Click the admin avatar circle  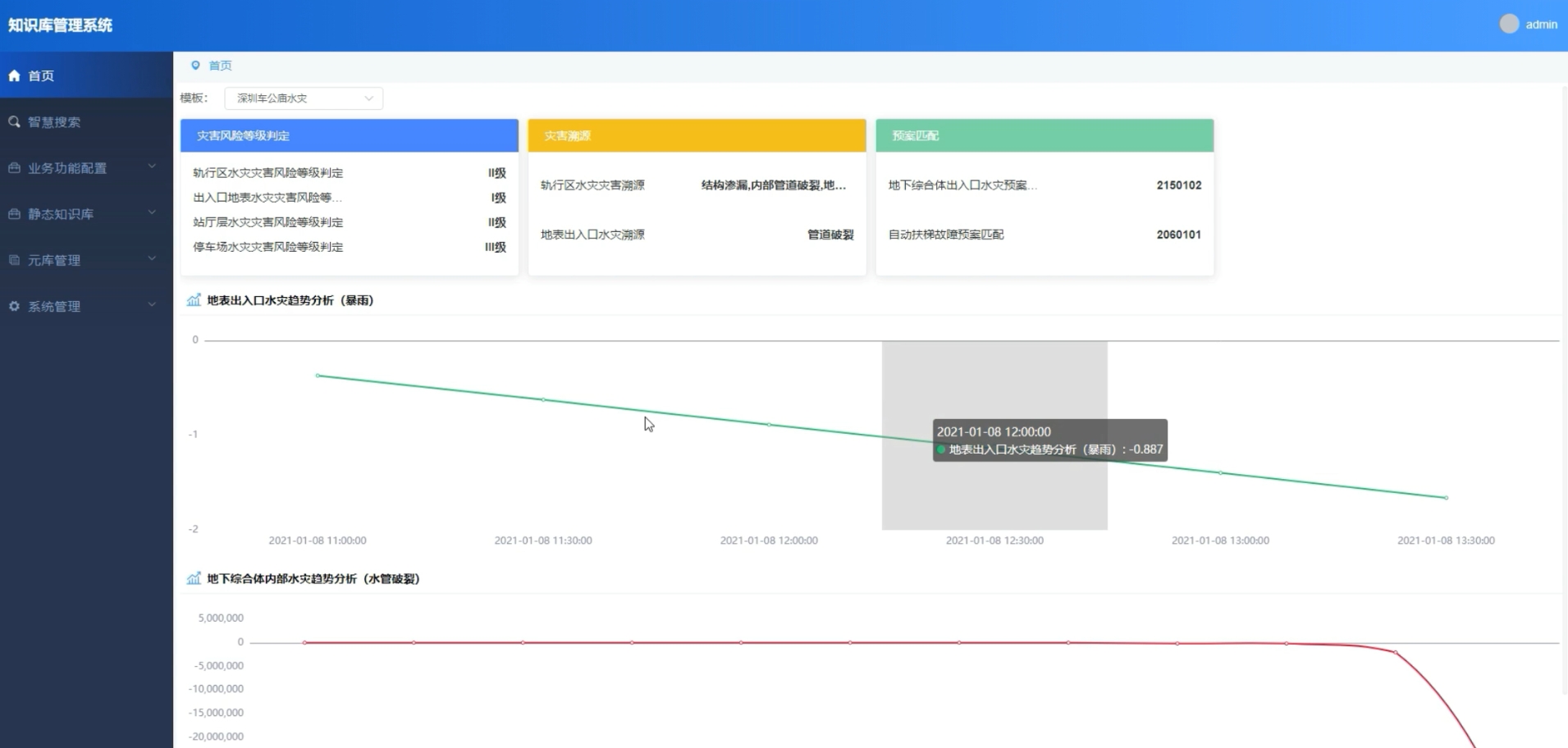[1509, 24]
